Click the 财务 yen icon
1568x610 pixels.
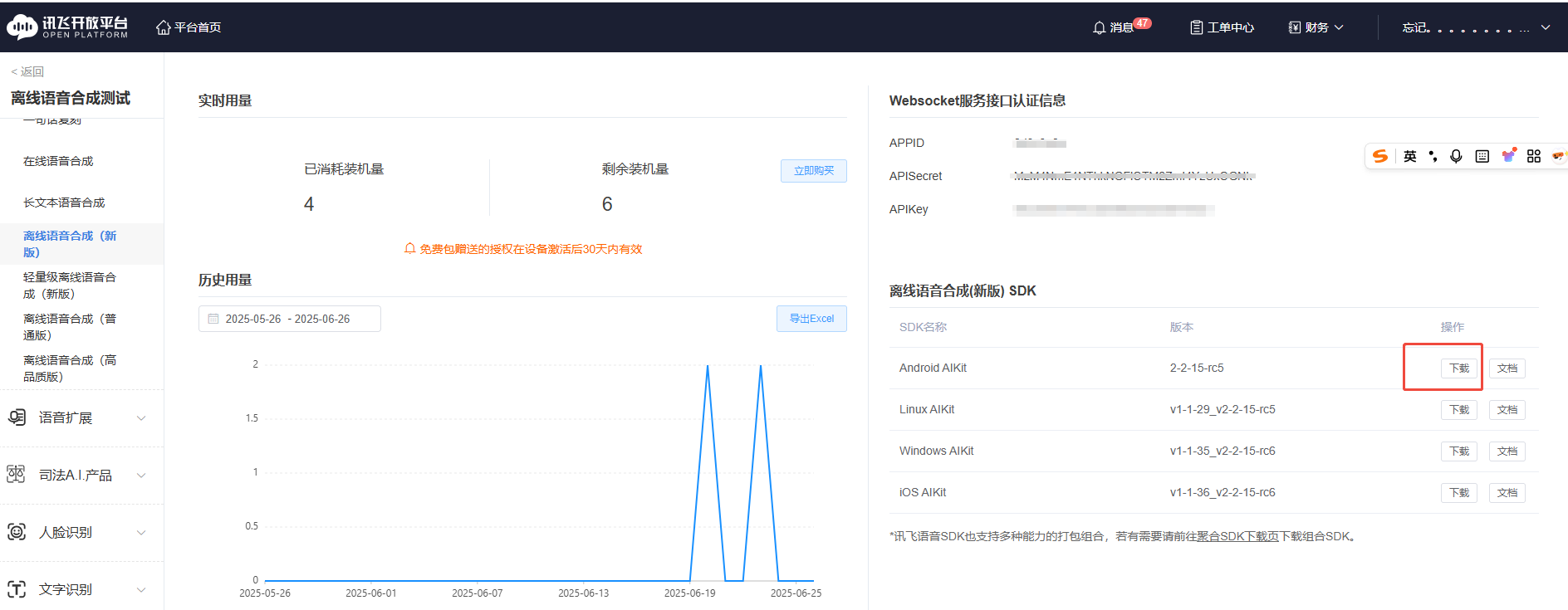(1294, 27)
